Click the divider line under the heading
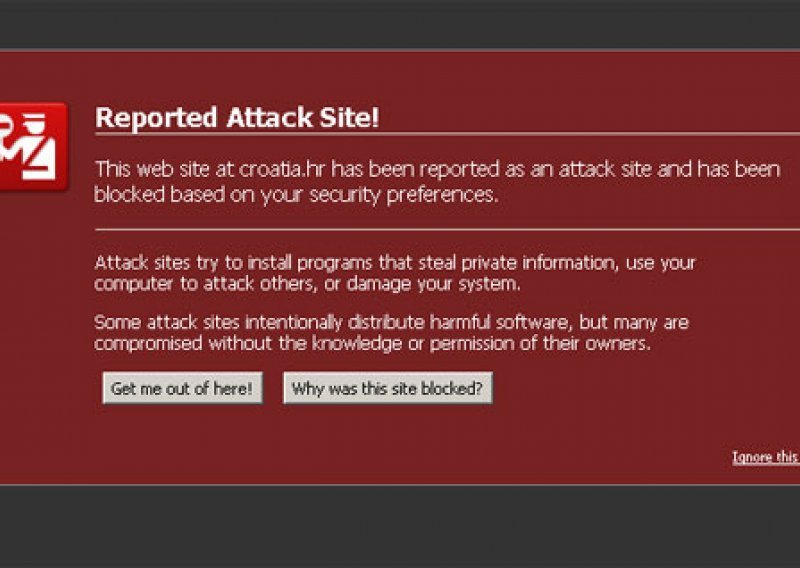 click(447, 135)
